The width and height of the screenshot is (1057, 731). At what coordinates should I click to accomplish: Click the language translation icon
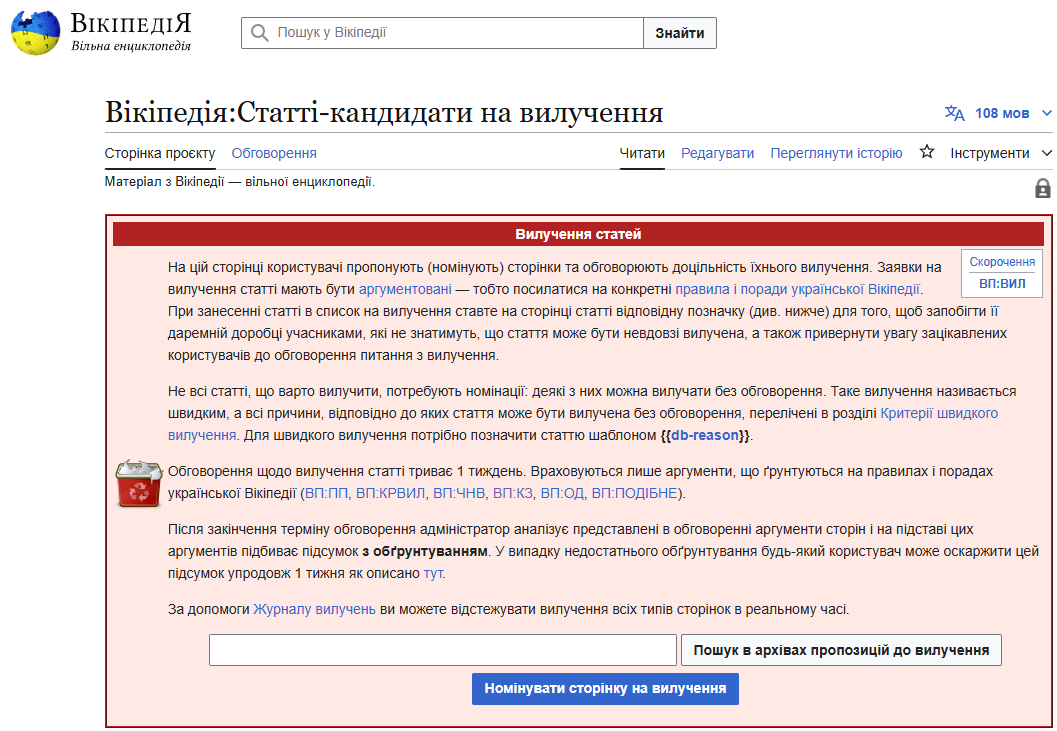pyautogui.click(x=954, y=113)
